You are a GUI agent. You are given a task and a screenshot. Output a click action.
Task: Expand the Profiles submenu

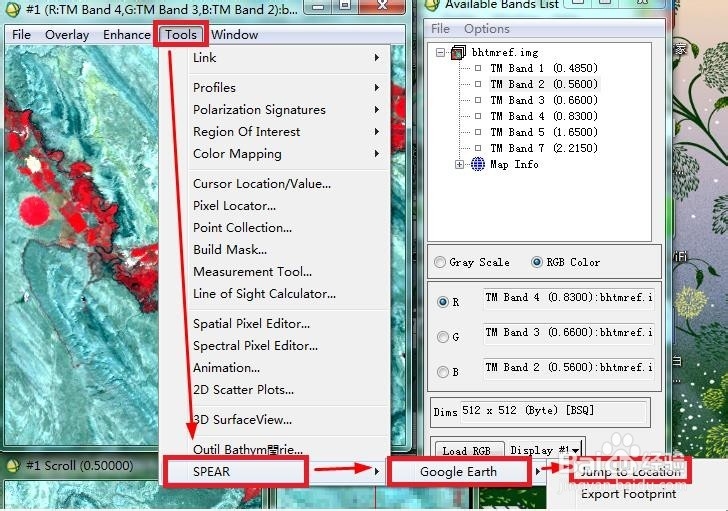288,87
